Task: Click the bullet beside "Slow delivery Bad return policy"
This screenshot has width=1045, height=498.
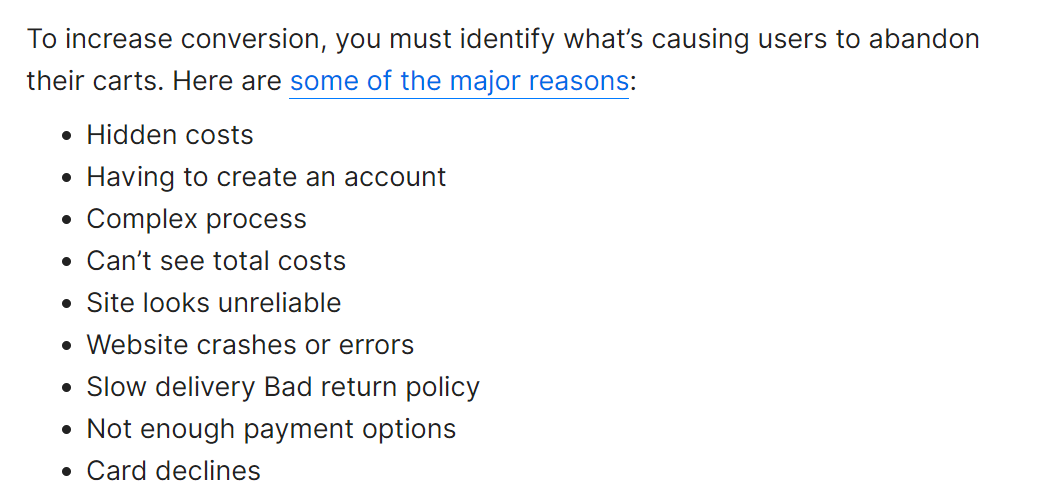Action: 67,389
